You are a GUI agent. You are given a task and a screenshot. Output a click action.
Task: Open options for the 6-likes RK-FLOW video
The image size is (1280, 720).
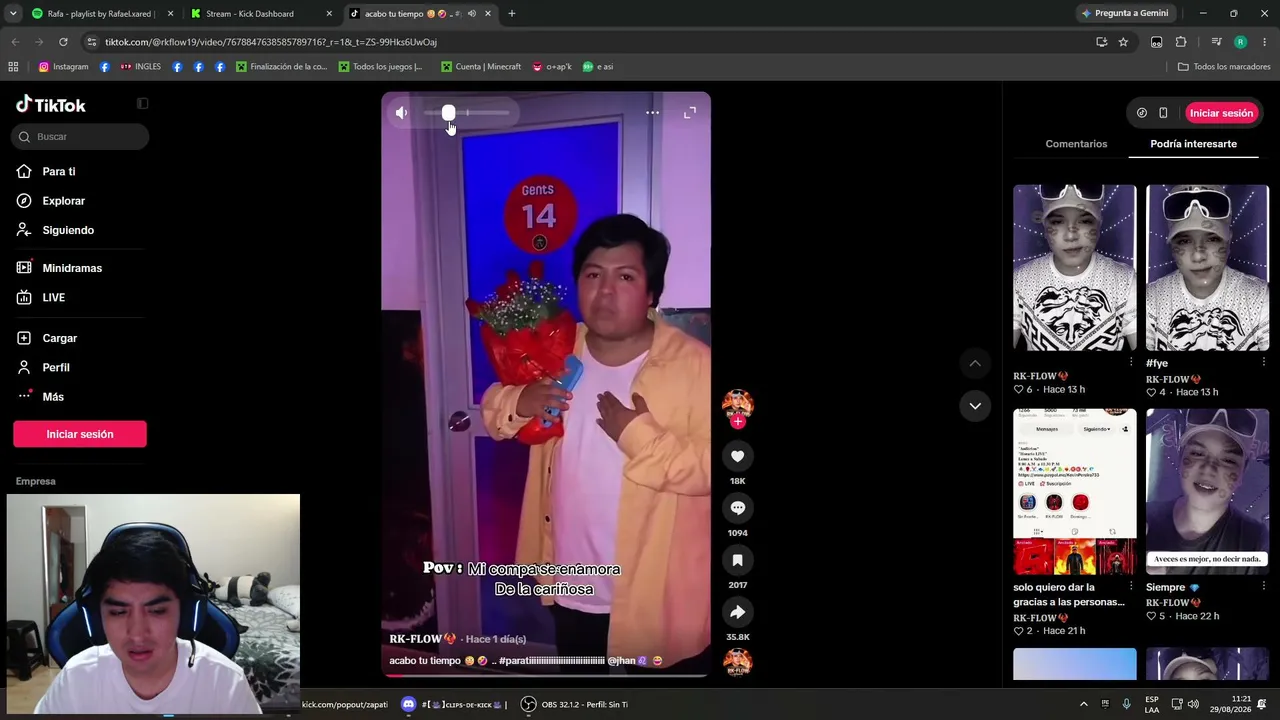(x=1131, y=362)
